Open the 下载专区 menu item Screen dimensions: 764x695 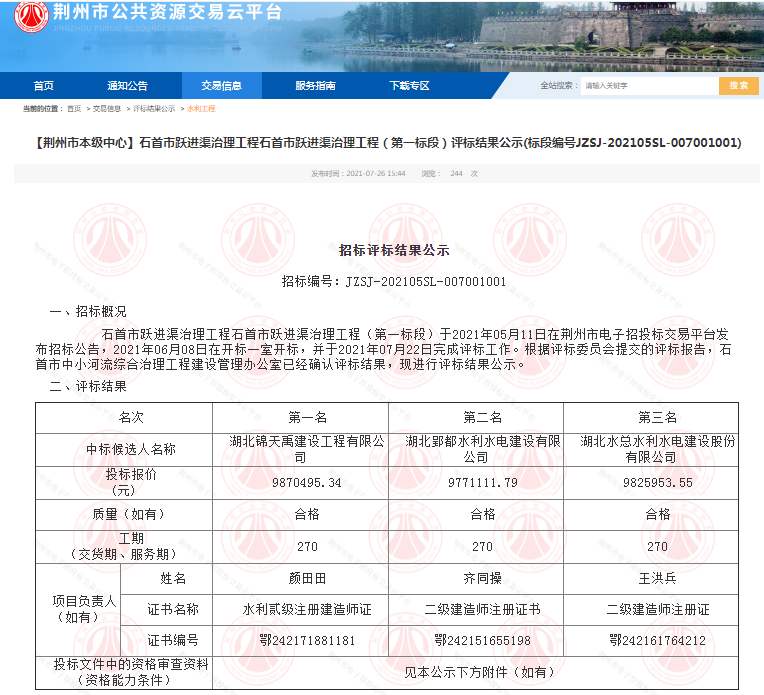click(x=409, y=86)
